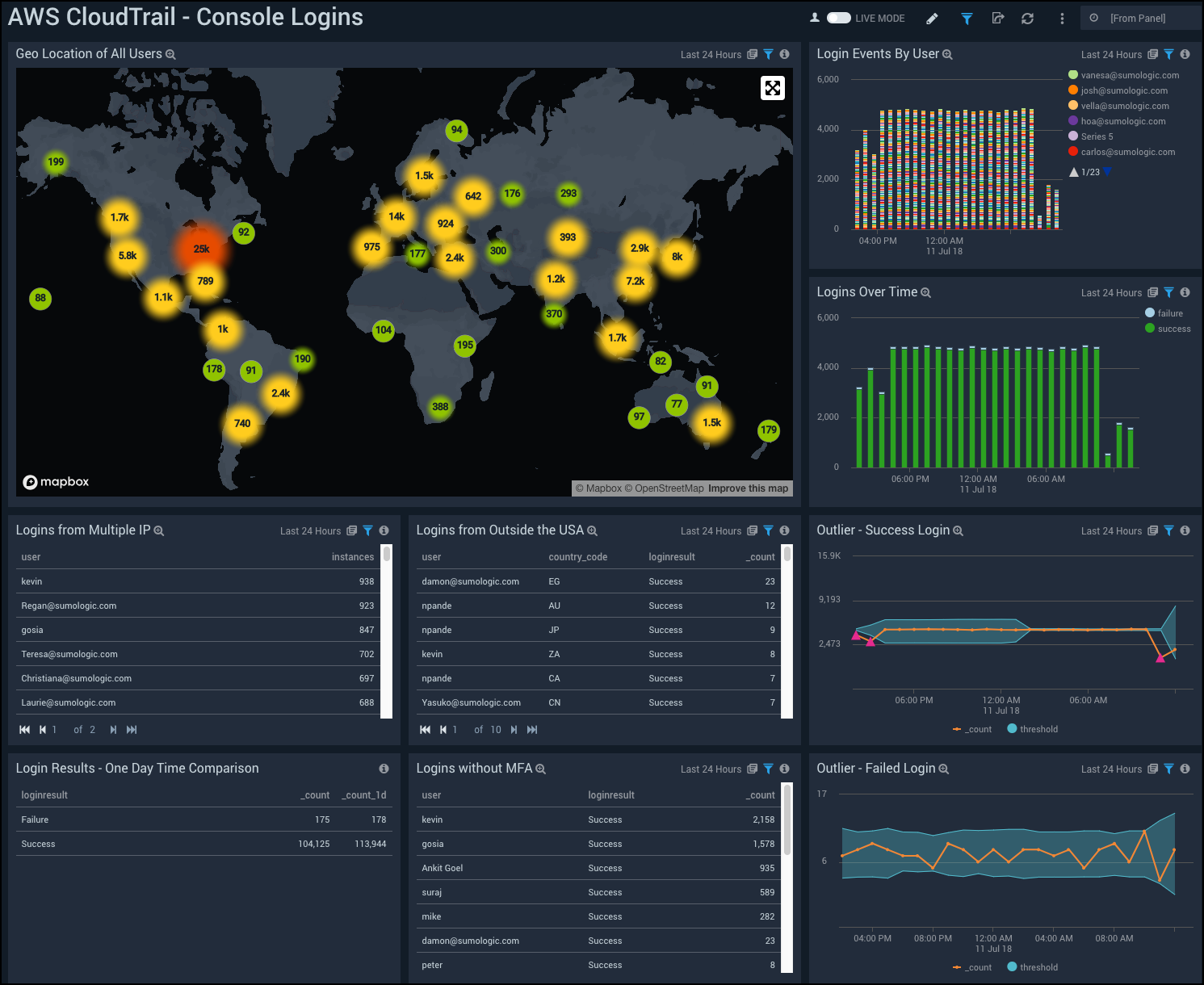Toggle the LIVE MODE switch
1204x985 pixels.
840,18
